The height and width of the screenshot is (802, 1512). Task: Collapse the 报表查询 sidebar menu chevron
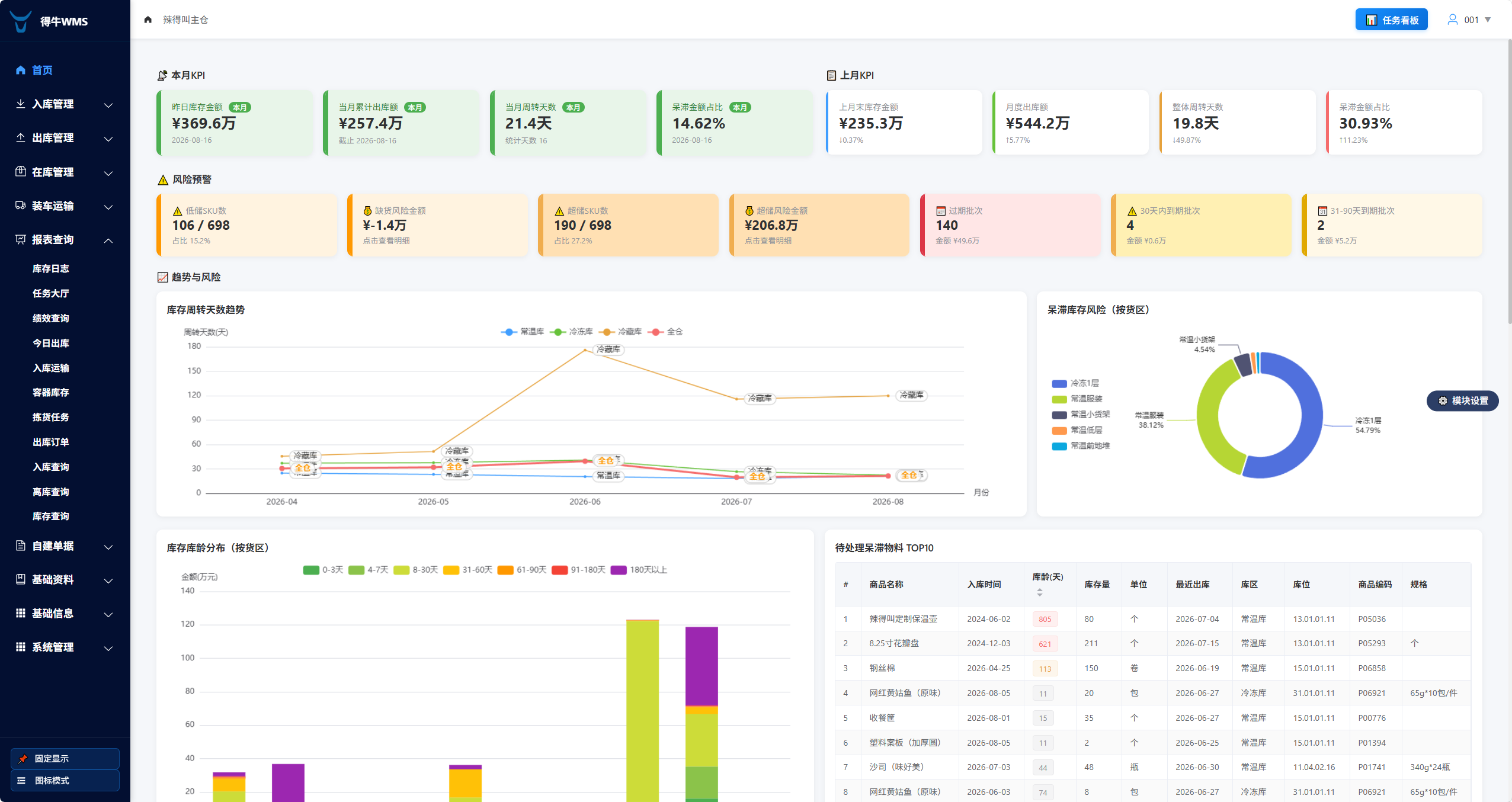point(108,240)
